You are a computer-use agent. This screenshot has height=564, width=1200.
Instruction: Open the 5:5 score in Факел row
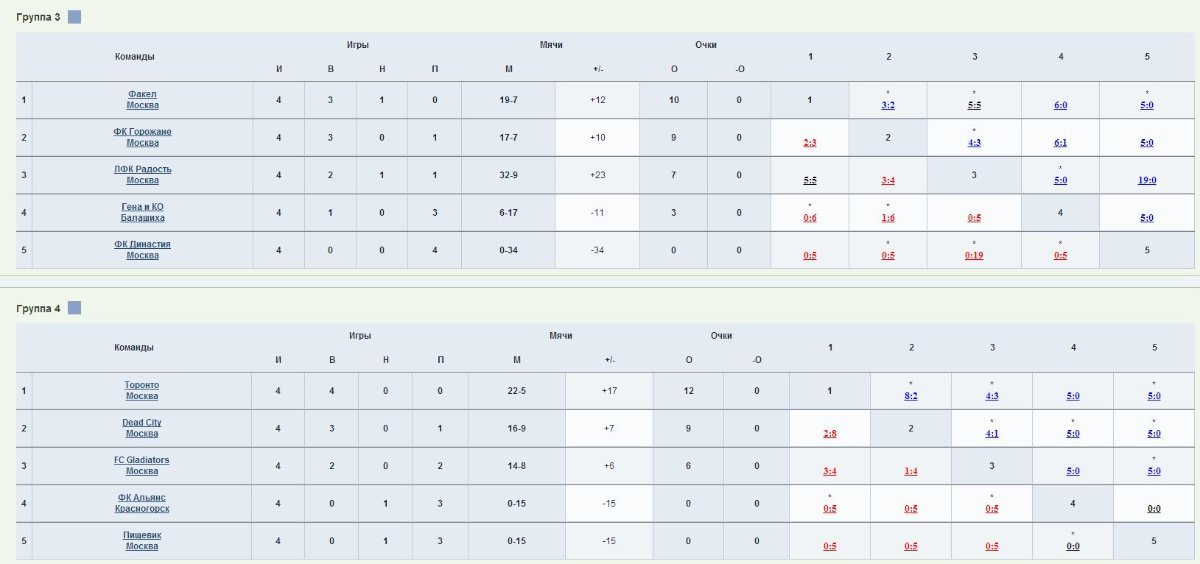pyautogui.click(x=974, y=105)
